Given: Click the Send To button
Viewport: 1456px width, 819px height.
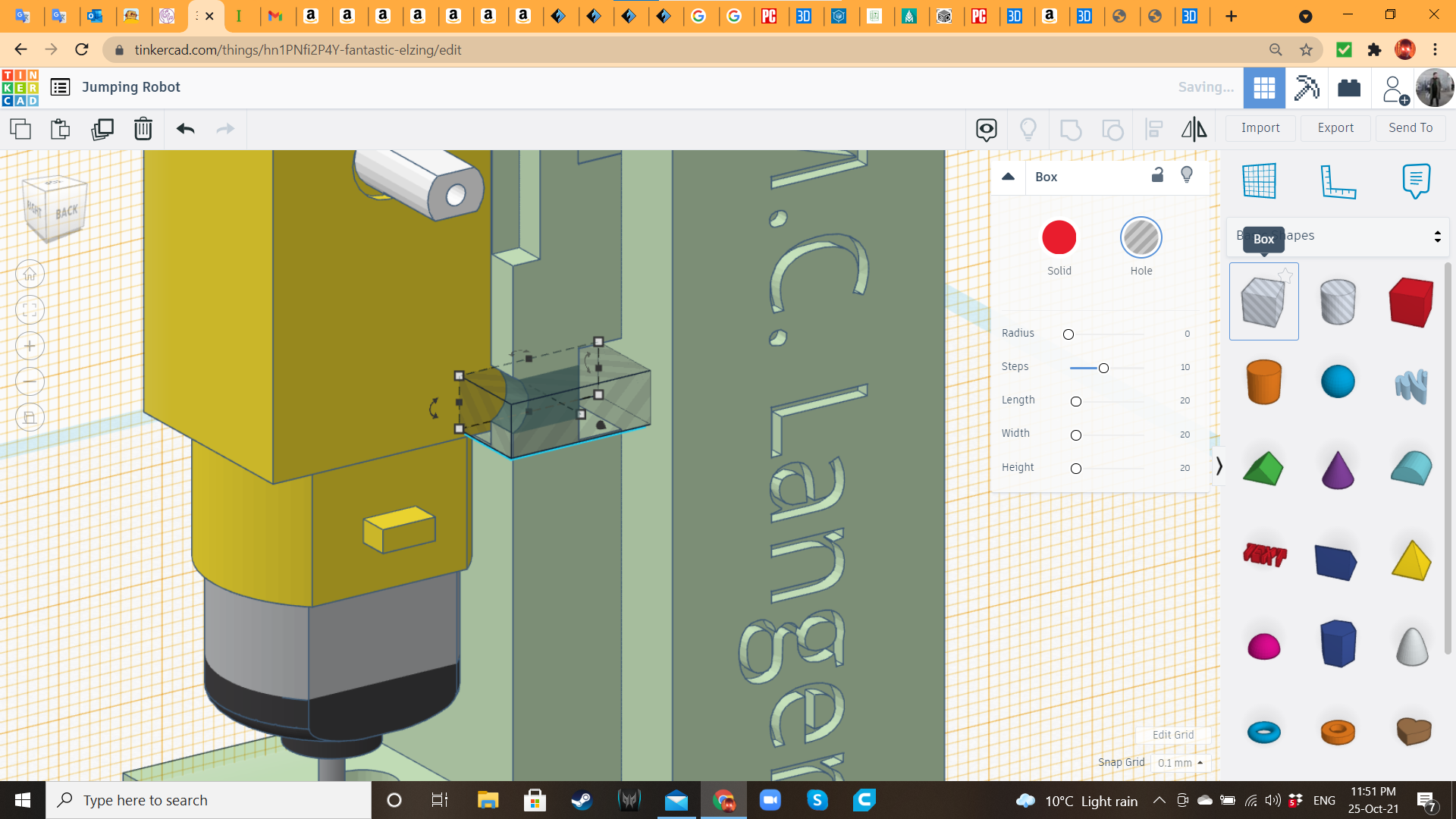Looking at the screenshot, I should pos(1410,128).
